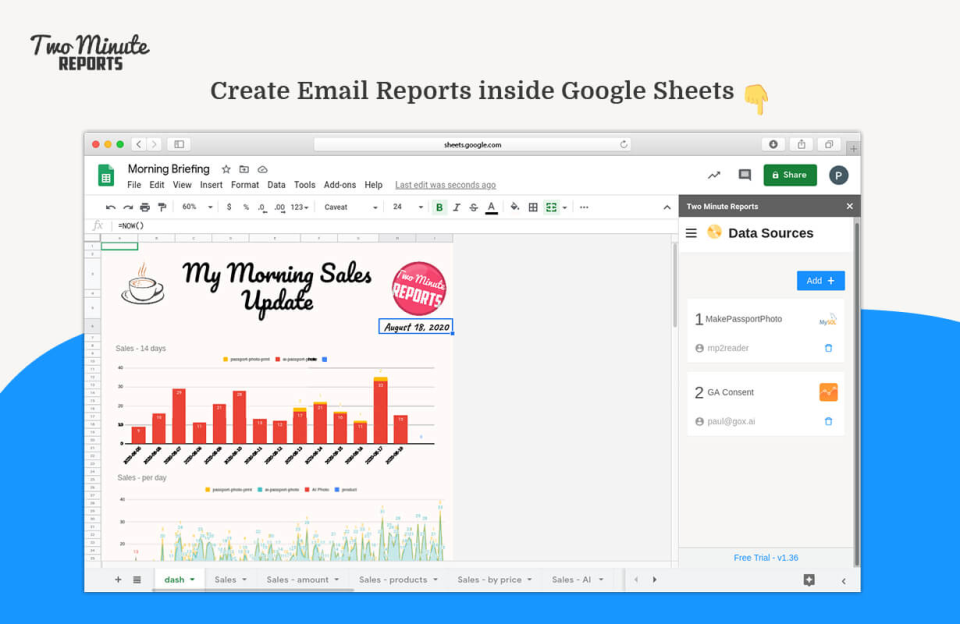Click the Italic formatting icon
The width and height of the screenshot is (960, 624).
[457, 207]
